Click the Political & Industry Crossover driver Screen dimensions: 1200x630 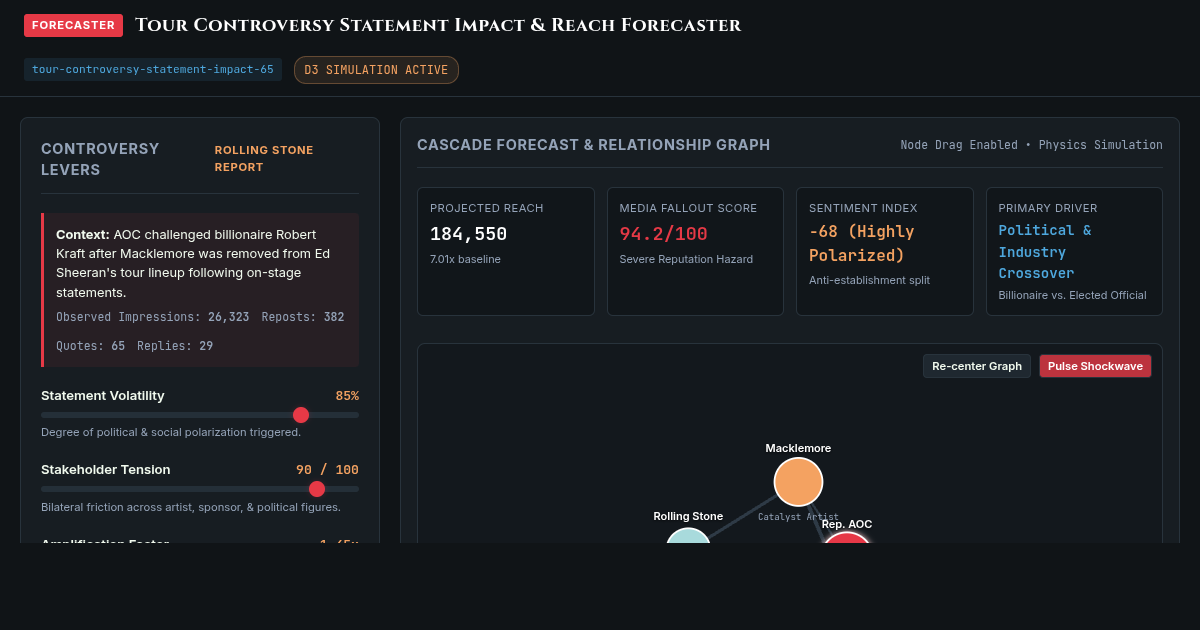[1045, 252]
